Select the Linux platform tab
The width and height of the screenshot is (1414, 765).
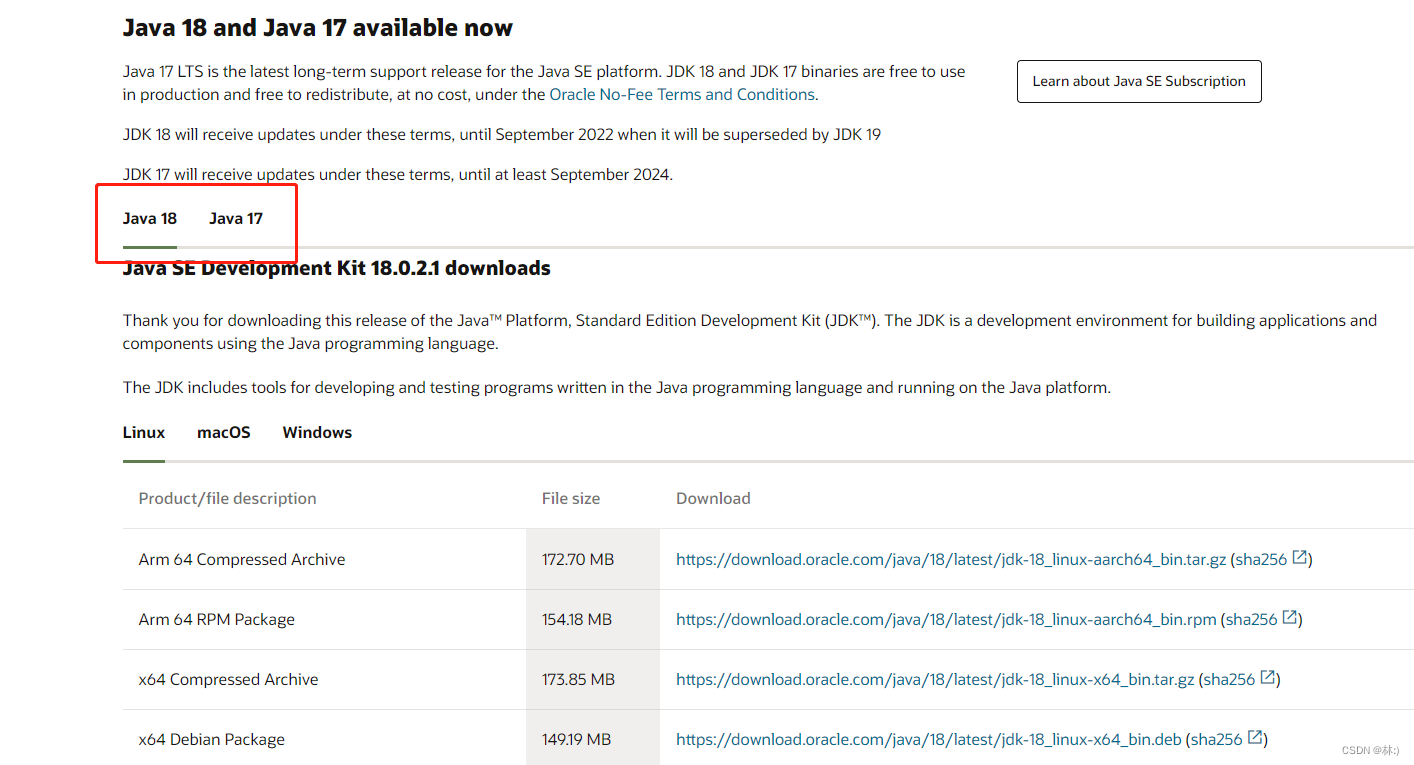pos(144,432)
